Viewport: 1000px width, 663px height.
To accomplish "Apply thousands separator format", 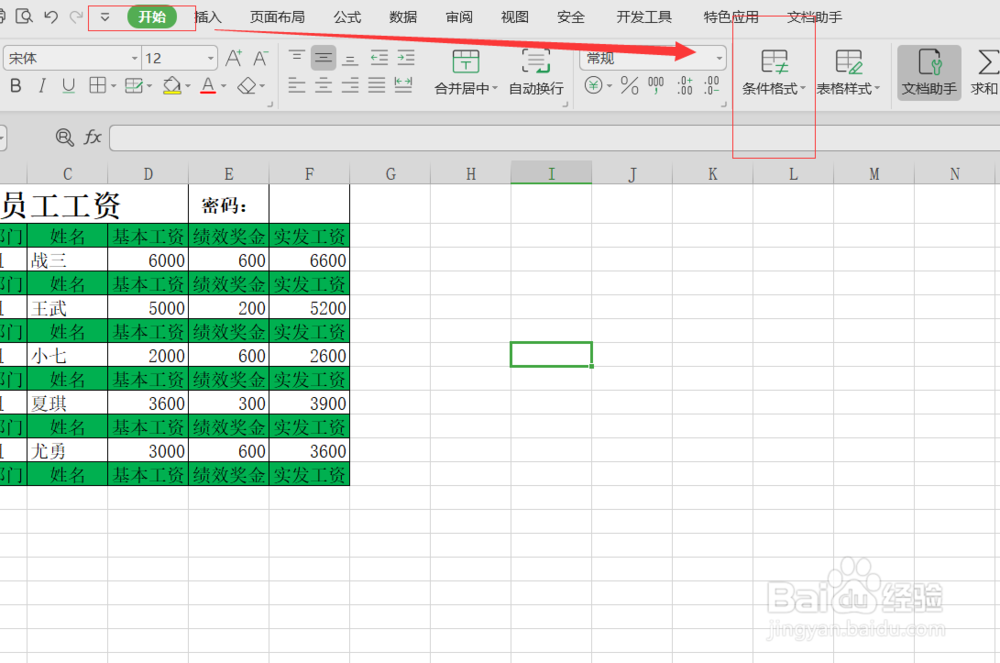I will tap(656, 85).
